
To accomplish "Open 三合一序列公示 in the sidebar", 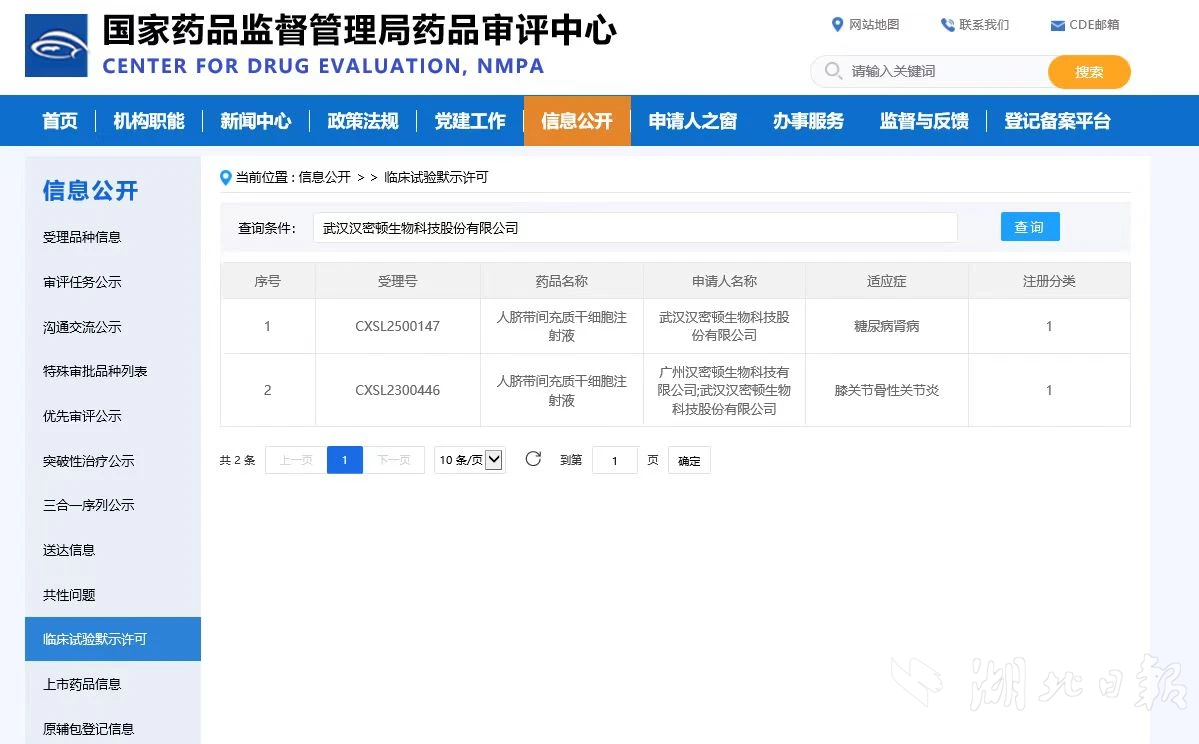I will click(89, 505).
